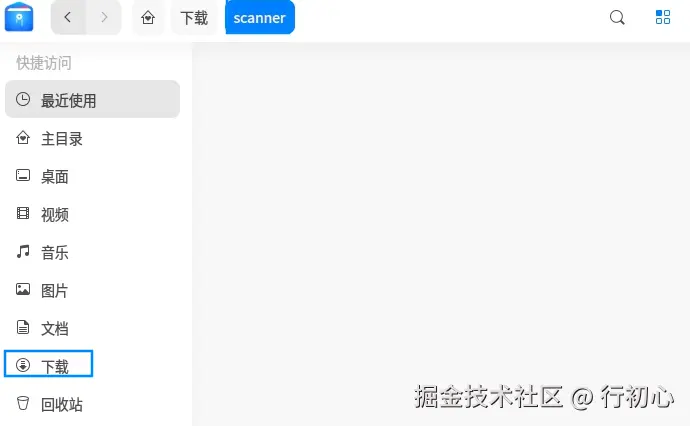Select 最近使用 in quick access
This screenshot has height=426, width=690.
tap(92, 99)
